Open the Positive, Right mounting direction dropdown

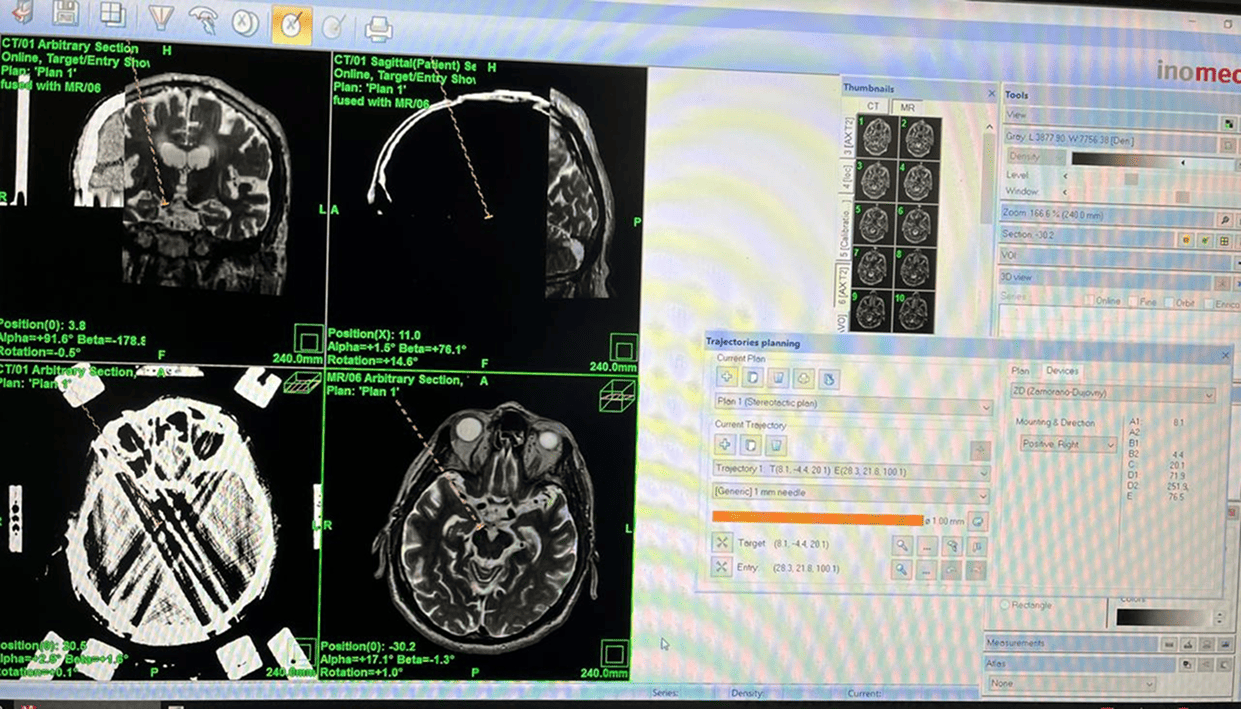click(1066, 444)
